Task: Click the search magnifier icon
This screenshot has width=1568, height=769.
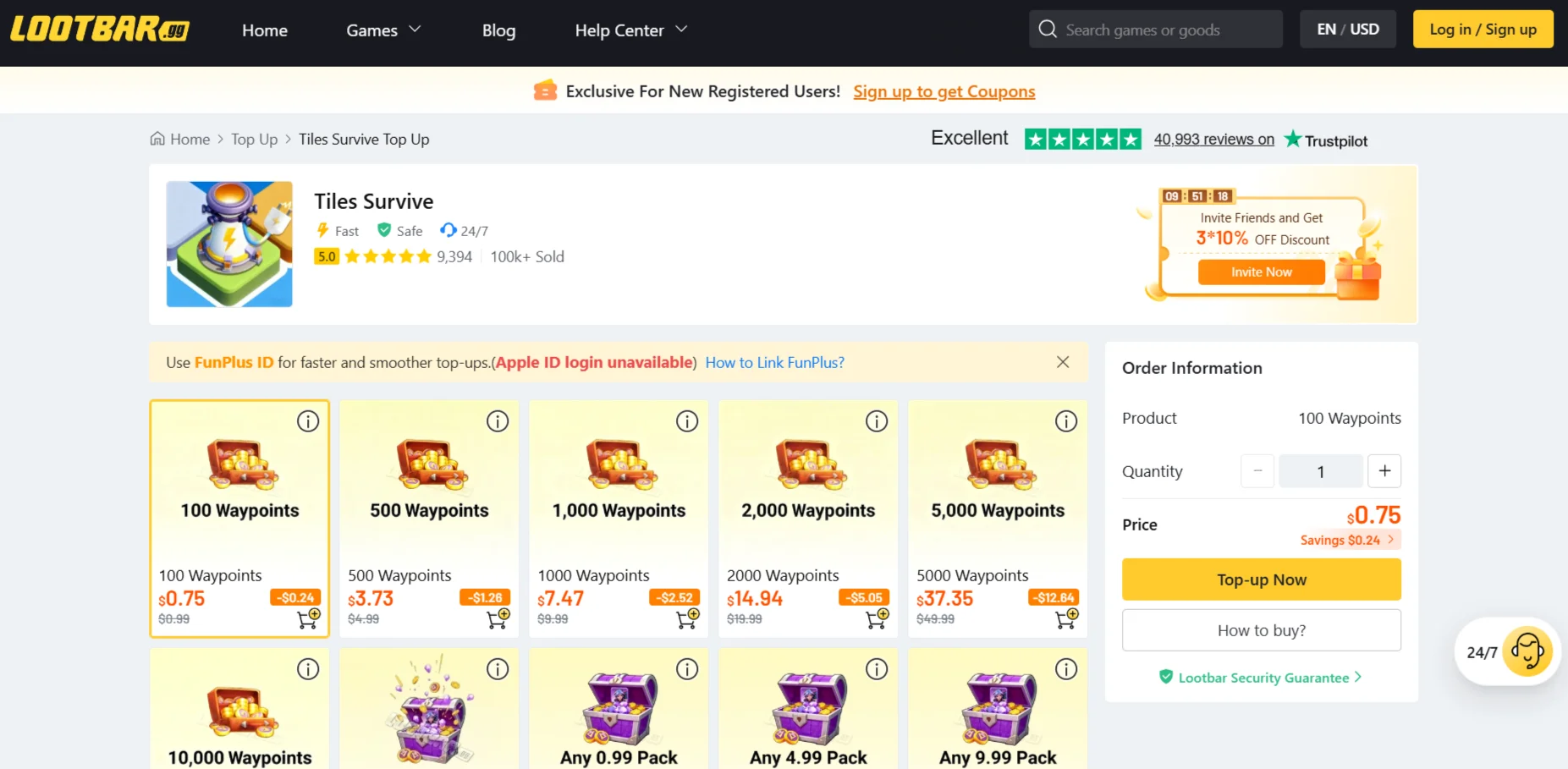Action: (x=1048, y=30)
